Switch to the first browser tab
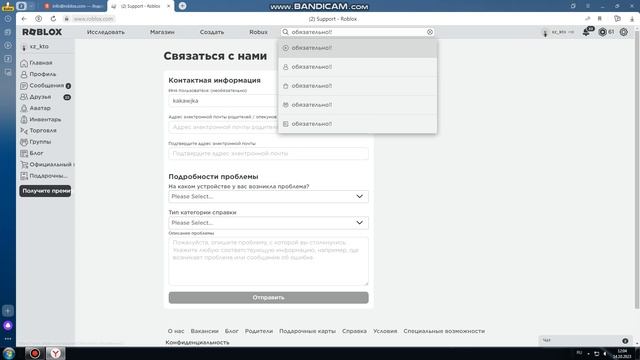This screenshot has height=360, width=640. (x=73, y=6)
